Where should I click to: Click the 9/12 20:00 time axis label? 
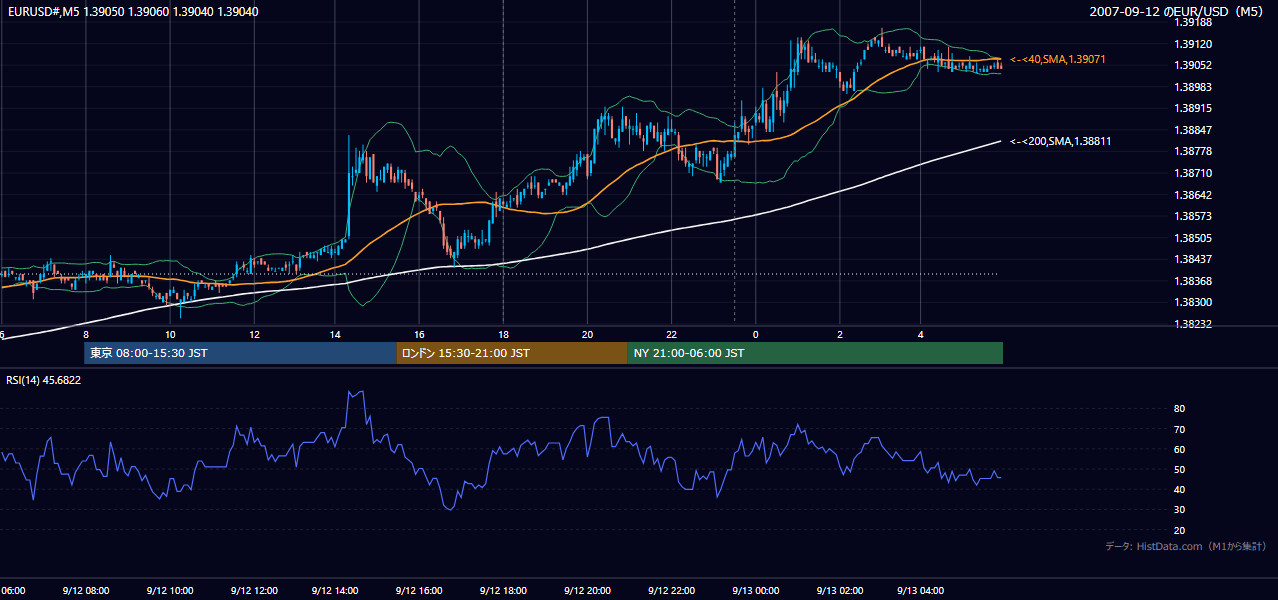coord(587,591)
